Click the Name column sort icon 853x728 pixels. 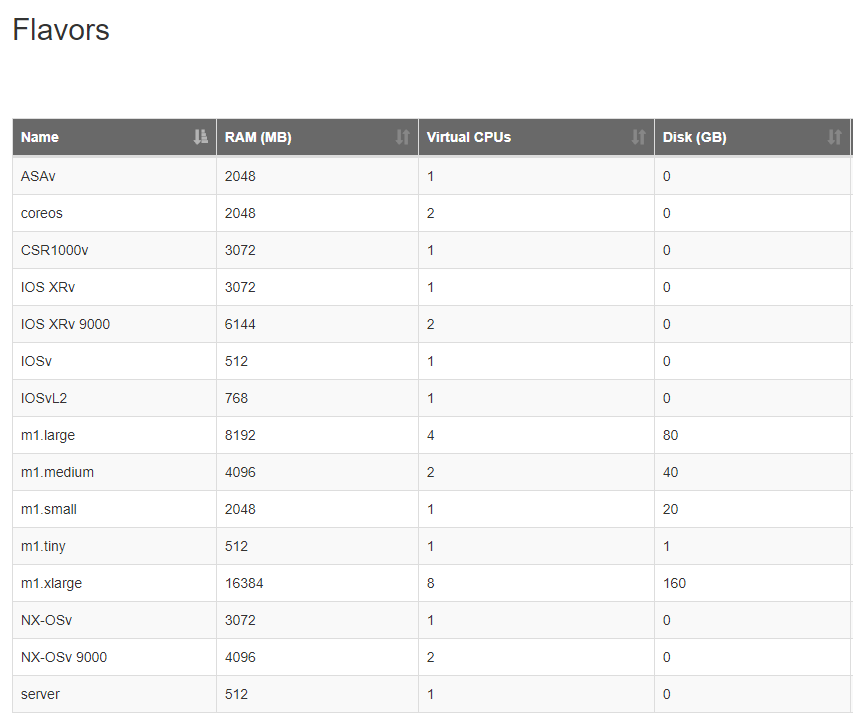pyautogui.click(x=201, y=137)
